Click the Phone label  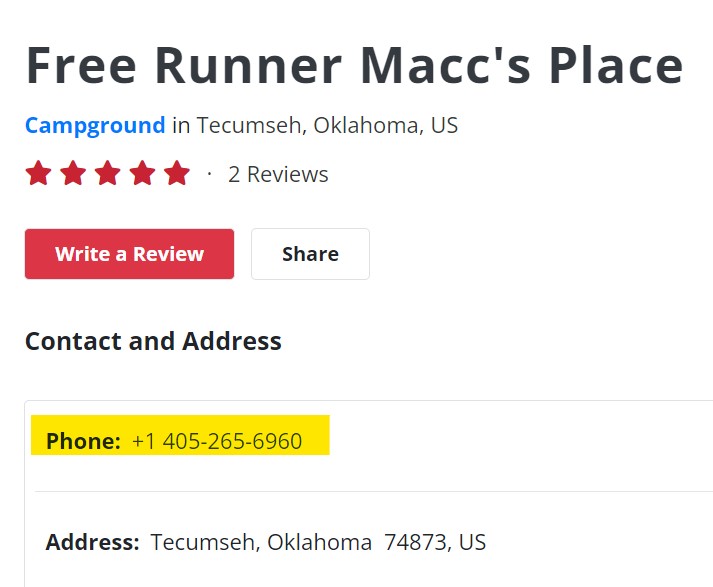click(83, 441)
